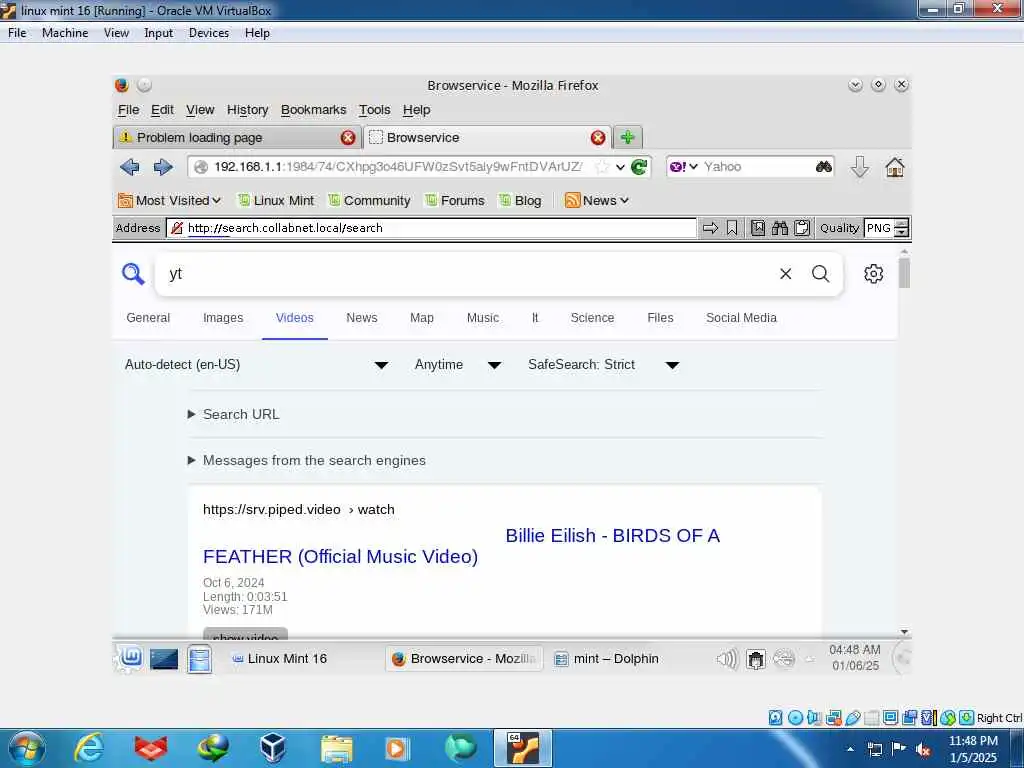
Task: Open Browservice bookmarks list icon
Action: point(758,228)
